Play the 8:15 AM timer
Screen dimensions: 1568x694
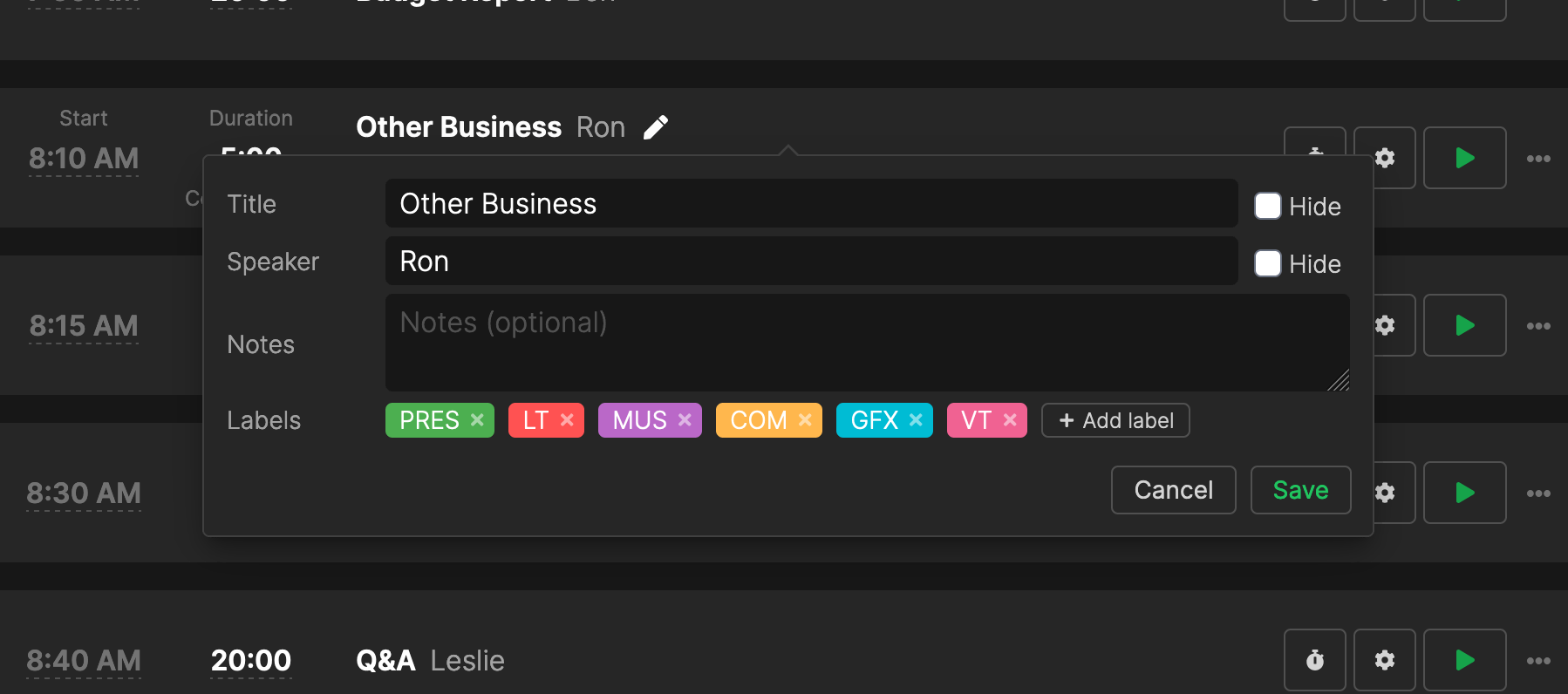[1464, 325]
